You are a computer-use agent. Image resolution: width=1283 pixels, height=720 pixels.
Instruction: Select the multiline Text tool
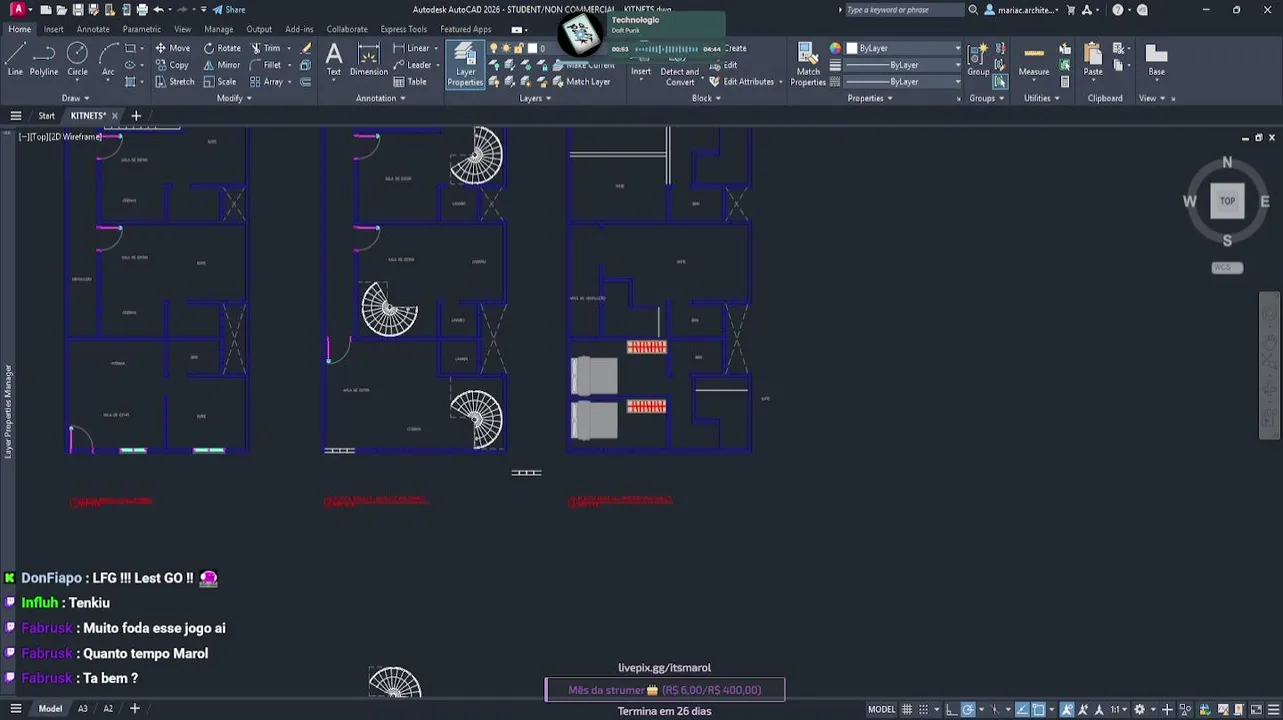pyautogui.click(x=334, y=60)
